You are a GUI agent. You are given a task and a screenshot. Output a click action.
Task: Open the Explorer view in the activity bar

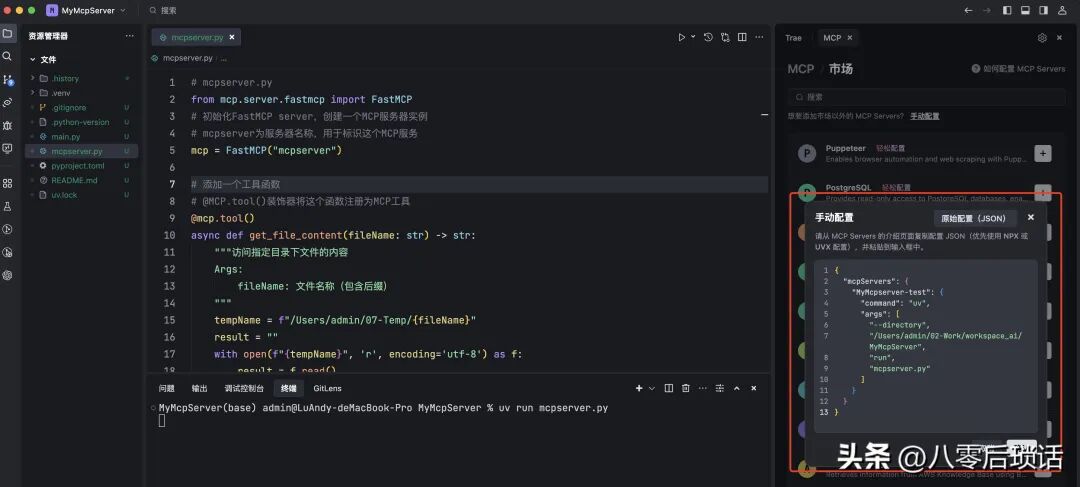pos(8,33)
